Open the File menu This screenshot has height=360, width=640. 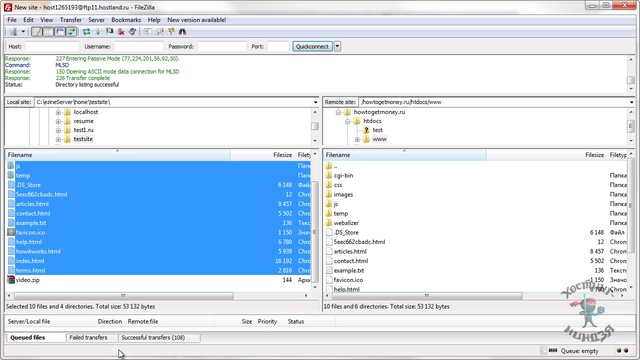(x=12, y=20)
